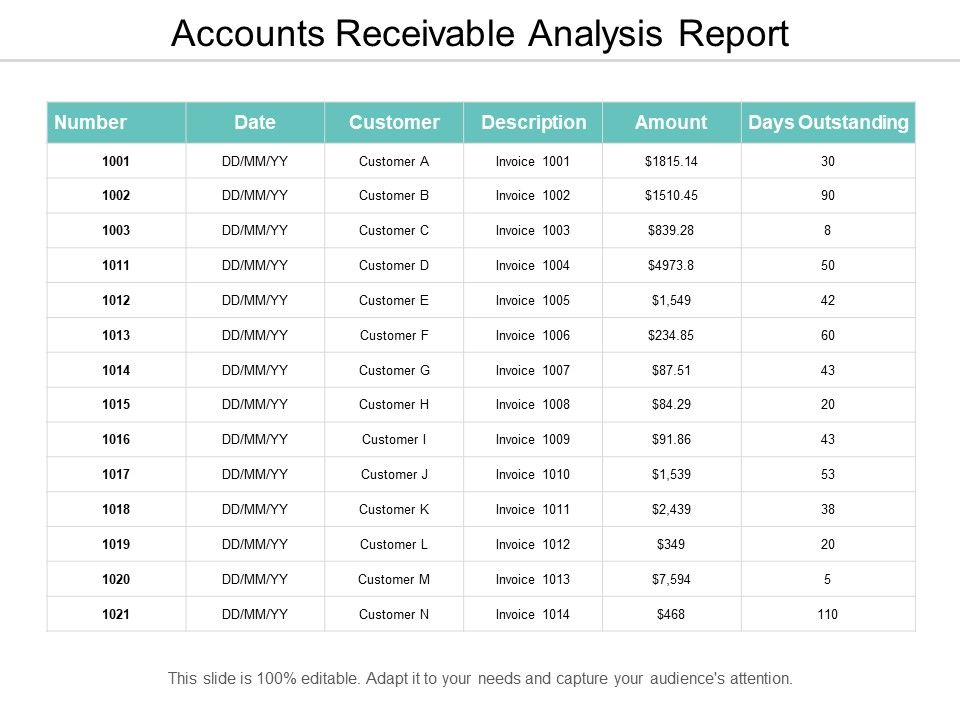Select the Customer F cell

[394, 335]
